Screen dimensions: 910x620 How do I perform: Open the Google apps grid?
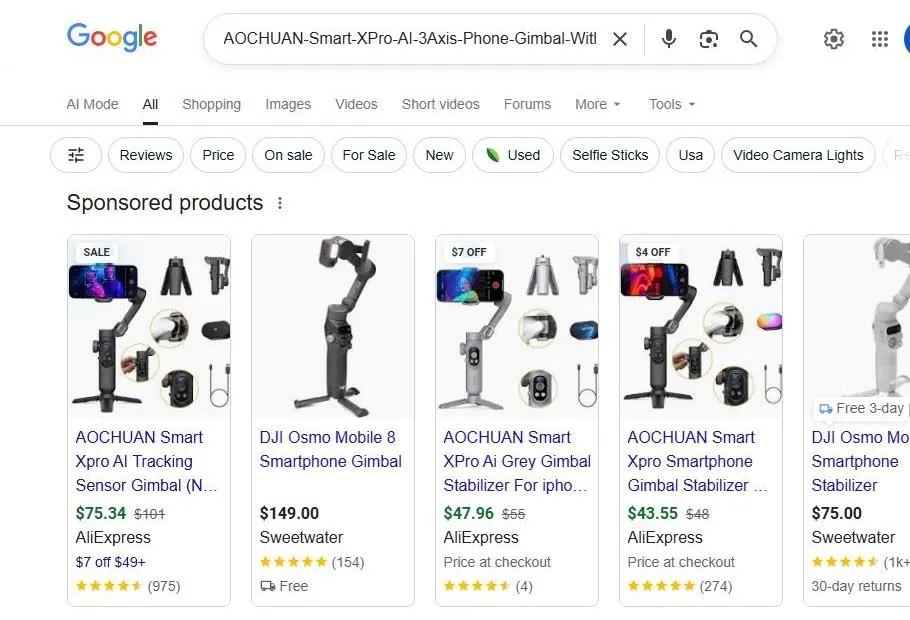(879, 39)
